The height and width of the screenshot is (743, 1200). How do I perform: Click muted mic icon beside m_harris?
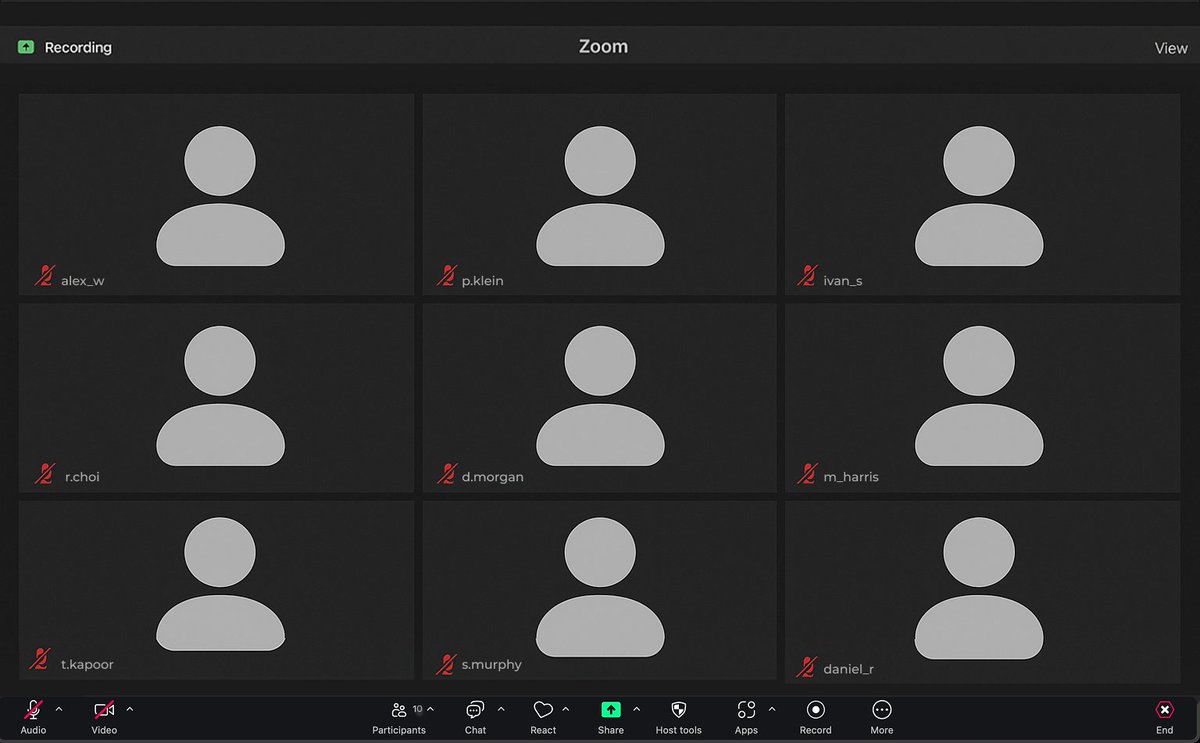[x=807, y=473]
